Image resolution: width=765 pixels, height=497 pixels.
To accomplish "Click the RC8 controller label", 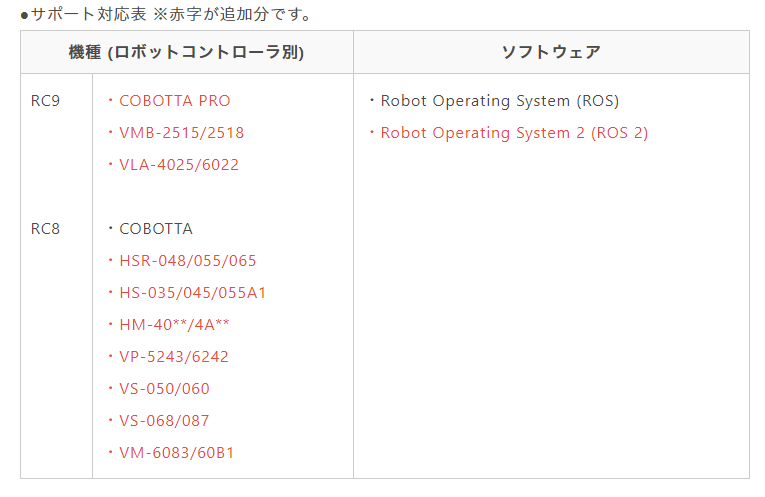I will tap(46, 229).
